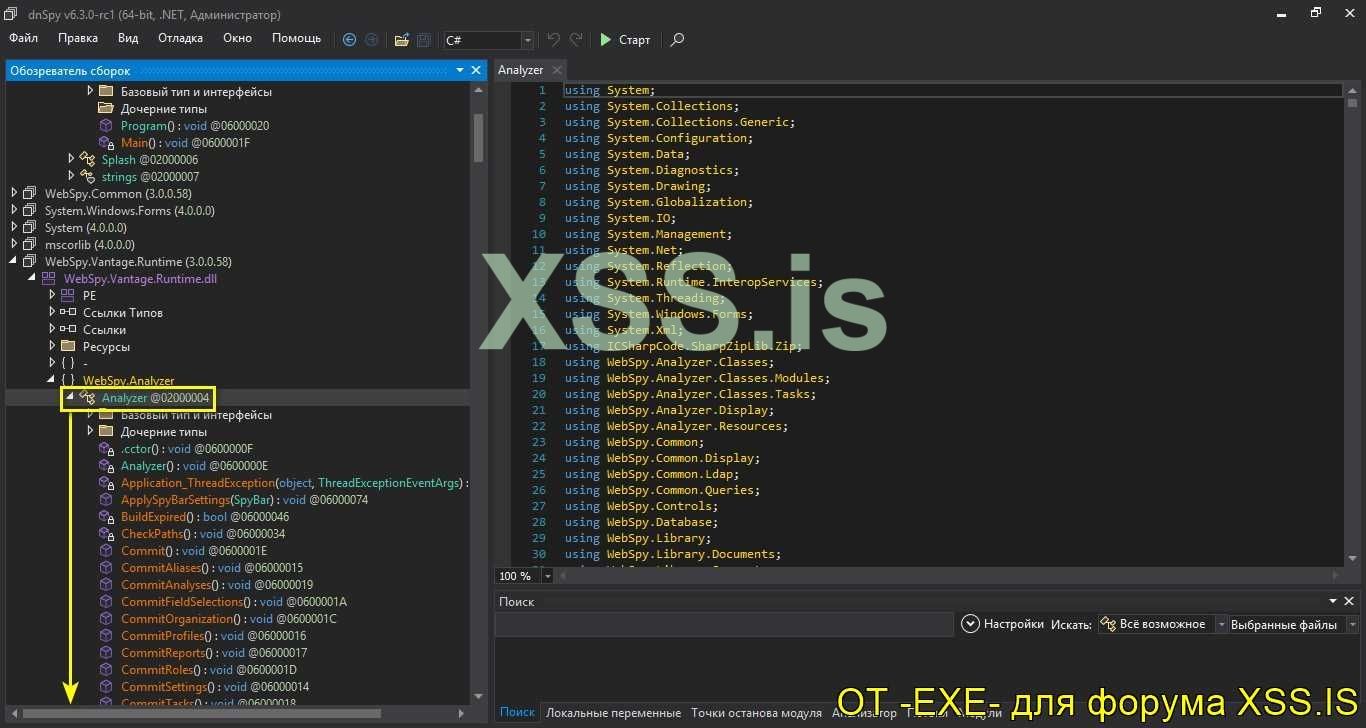Close the Поиск search panel
This screenshot has height=728, width=1366.
[1350, 601]
